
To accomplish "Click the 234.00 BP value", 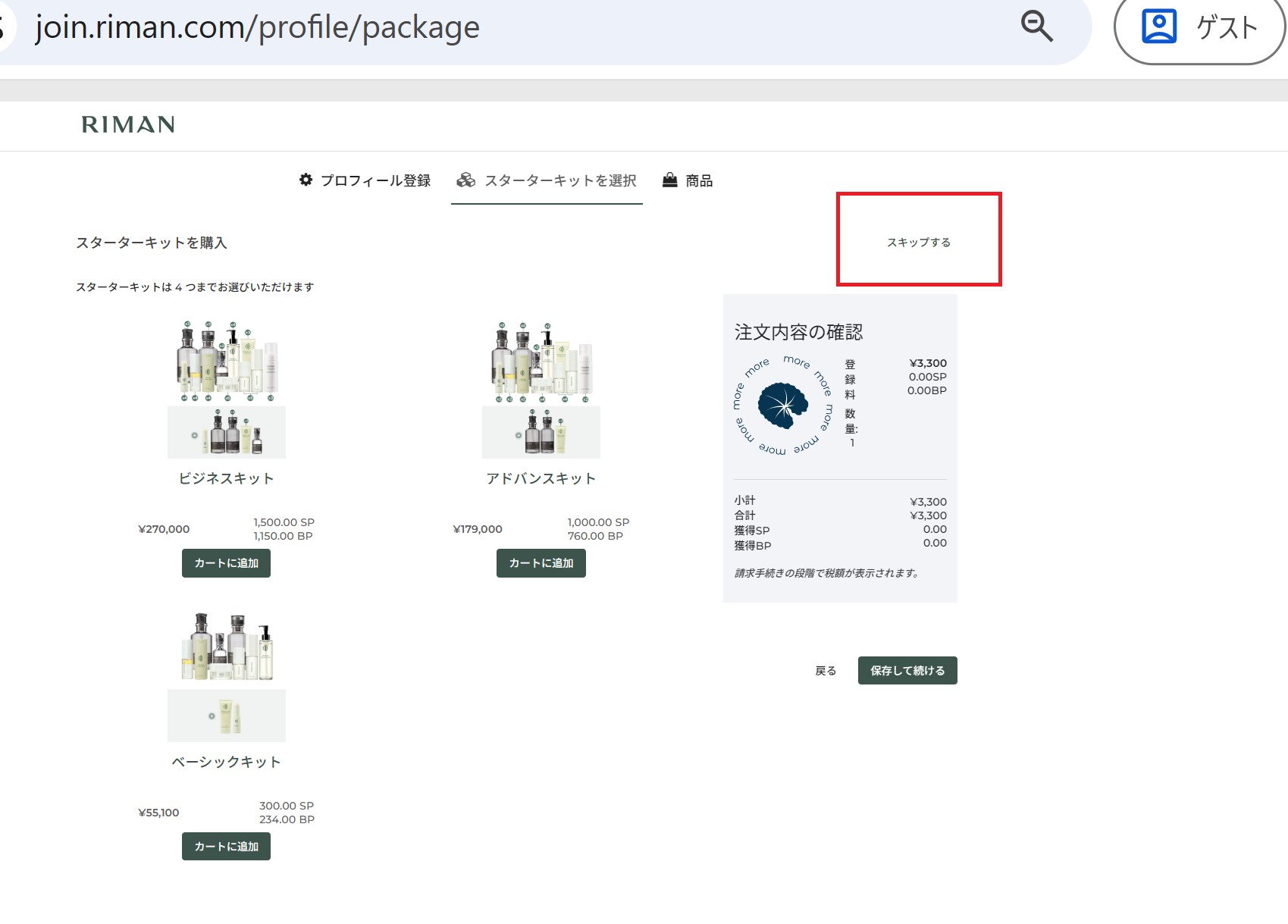I will click(x=287, y=819).
